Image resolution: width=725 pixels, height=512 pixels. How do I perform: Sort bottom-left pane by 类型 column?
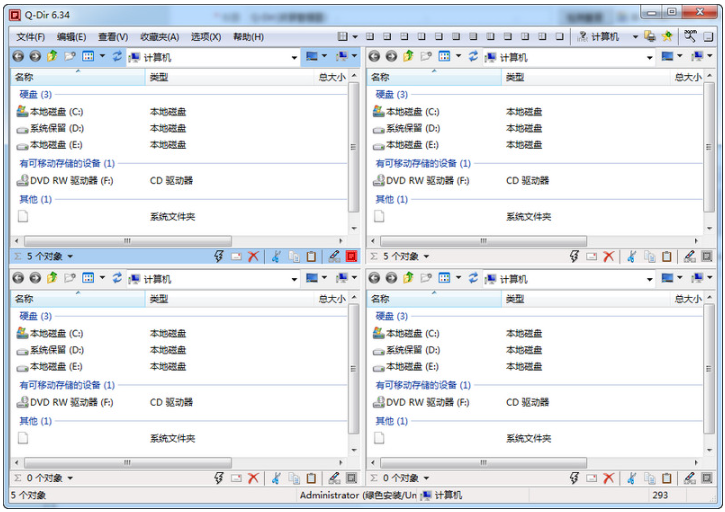point(229,299)
